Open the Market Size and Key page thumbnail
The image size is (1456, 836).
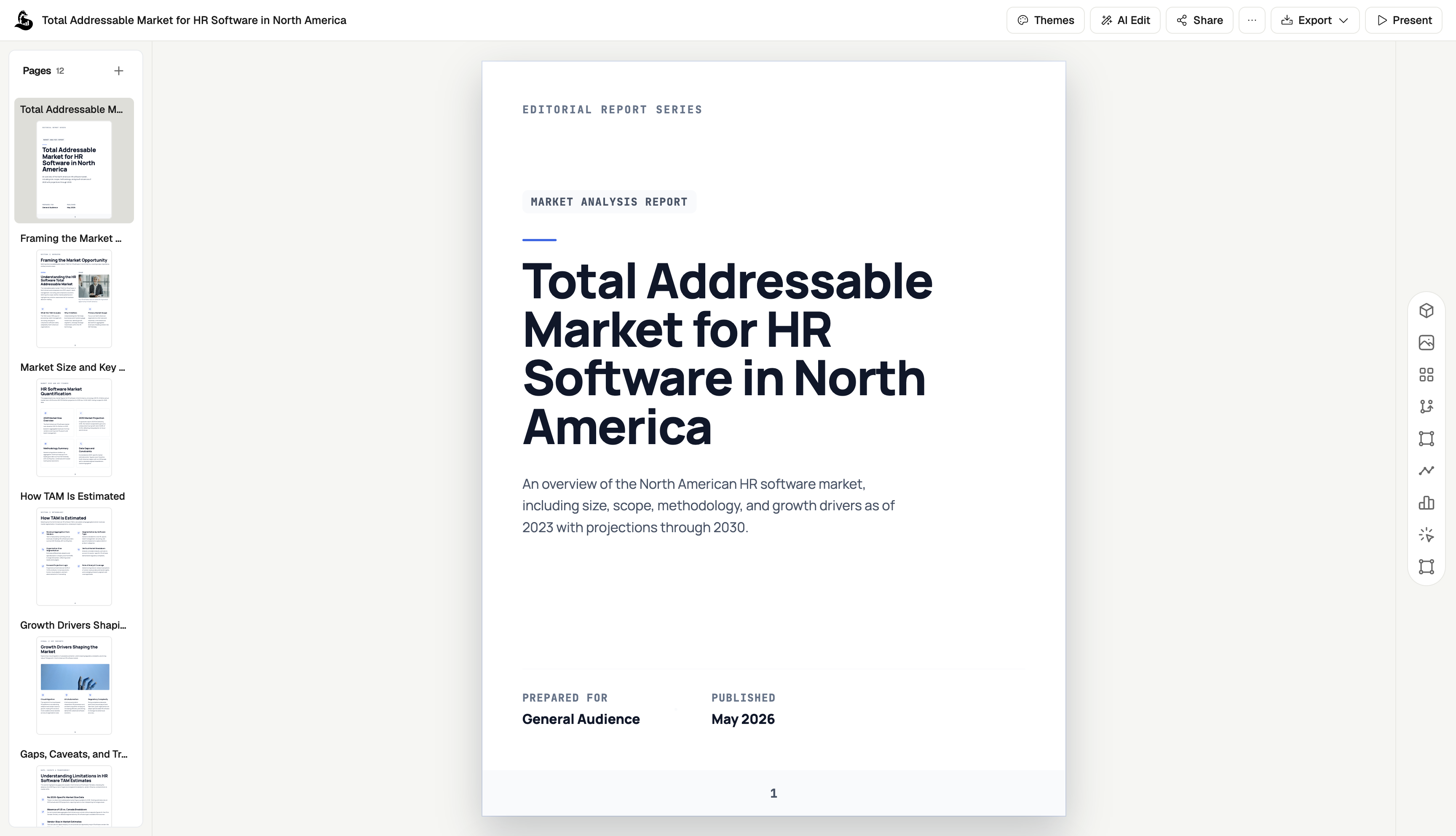(74, 427)
